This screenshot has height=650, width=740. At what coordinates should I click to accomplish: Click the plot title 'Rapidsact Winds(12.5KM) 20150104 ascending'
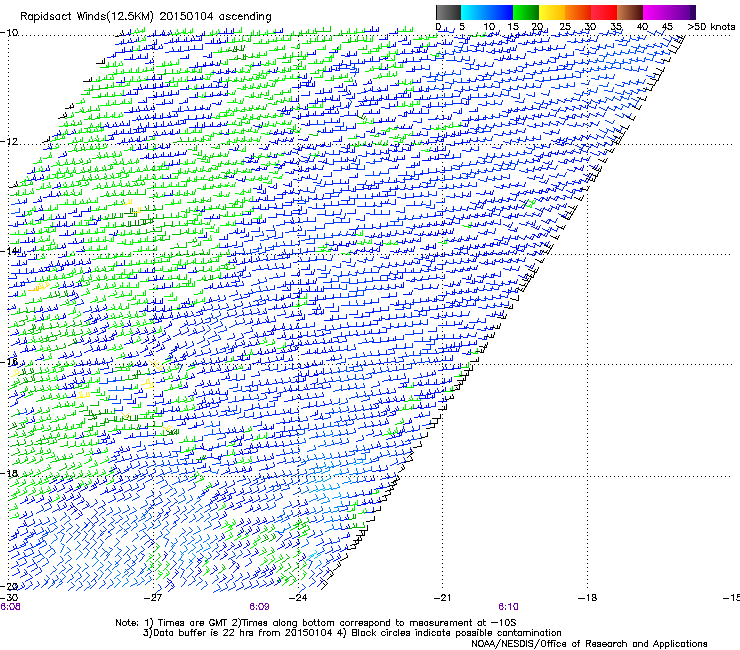145,17
